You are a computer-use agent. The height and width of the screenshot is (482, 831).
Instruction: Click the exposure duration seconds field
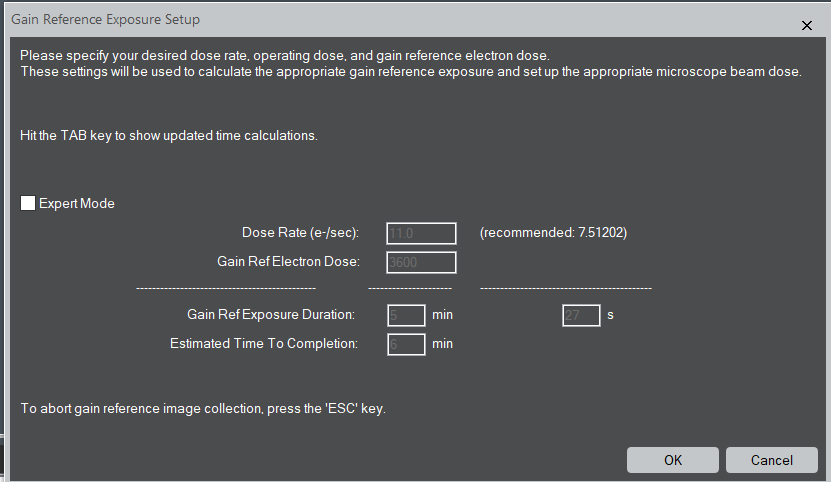click(x=581, y=316)
